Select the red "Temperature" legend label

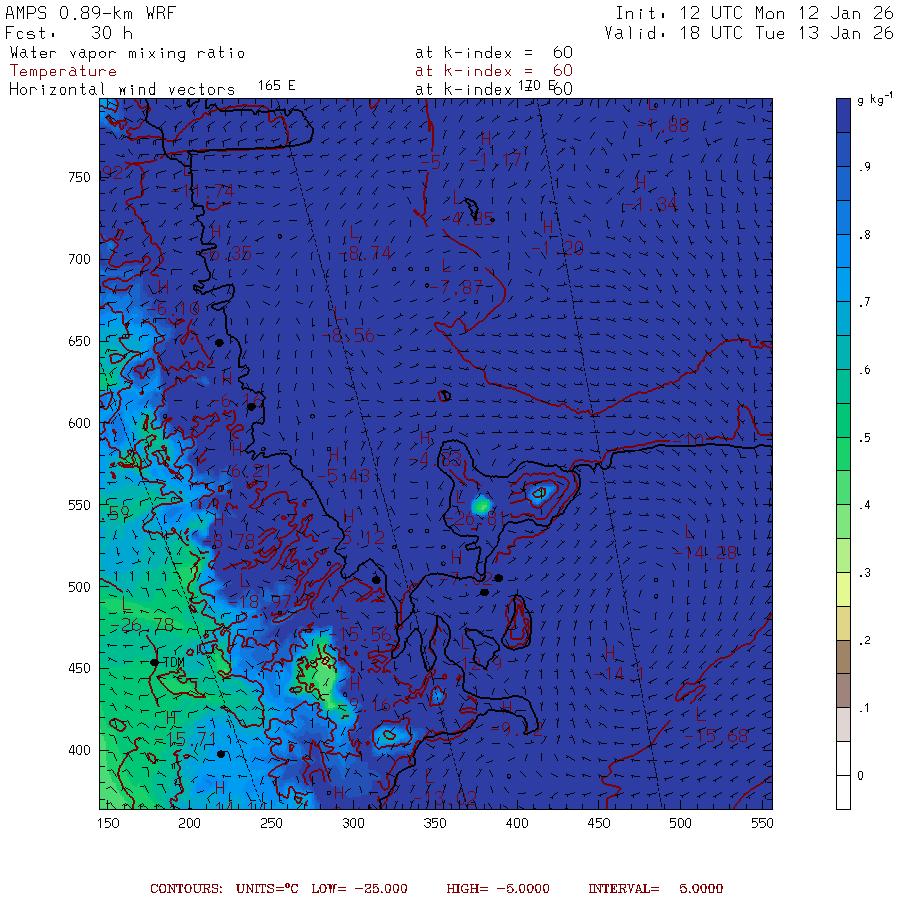click(63, 71)
